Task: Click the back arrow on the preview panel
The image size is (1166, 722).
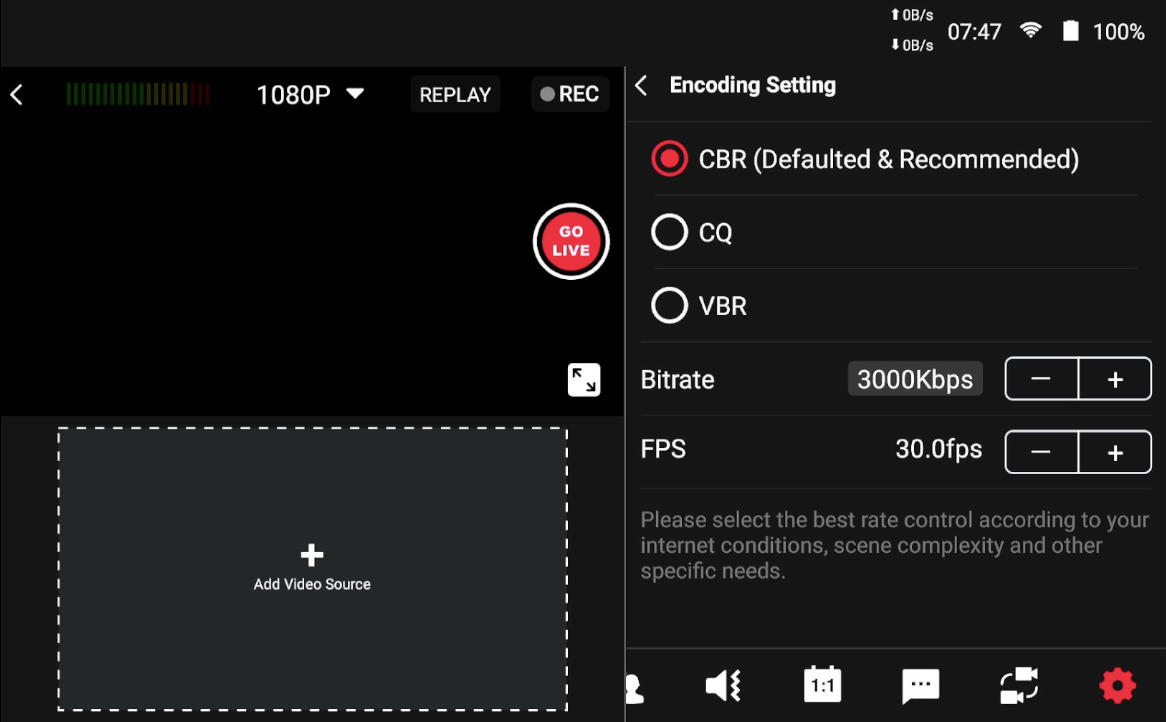Action: (x=16, y=94)
